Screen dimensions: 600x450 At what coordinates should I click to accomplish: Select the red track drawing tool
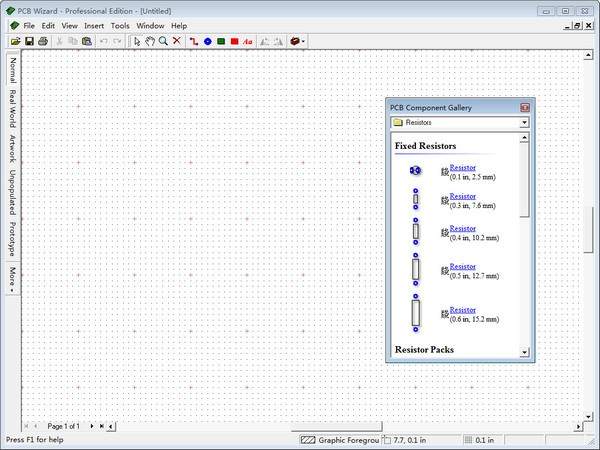tap(194, 41)
